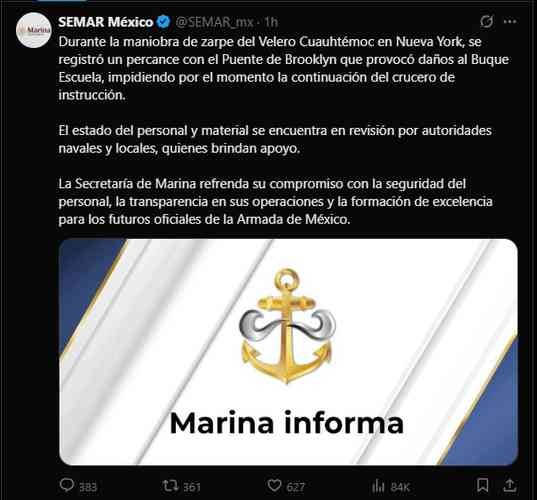Click the 361 reposts count
This screenshot has height=500, width=537.
[192, 487]
